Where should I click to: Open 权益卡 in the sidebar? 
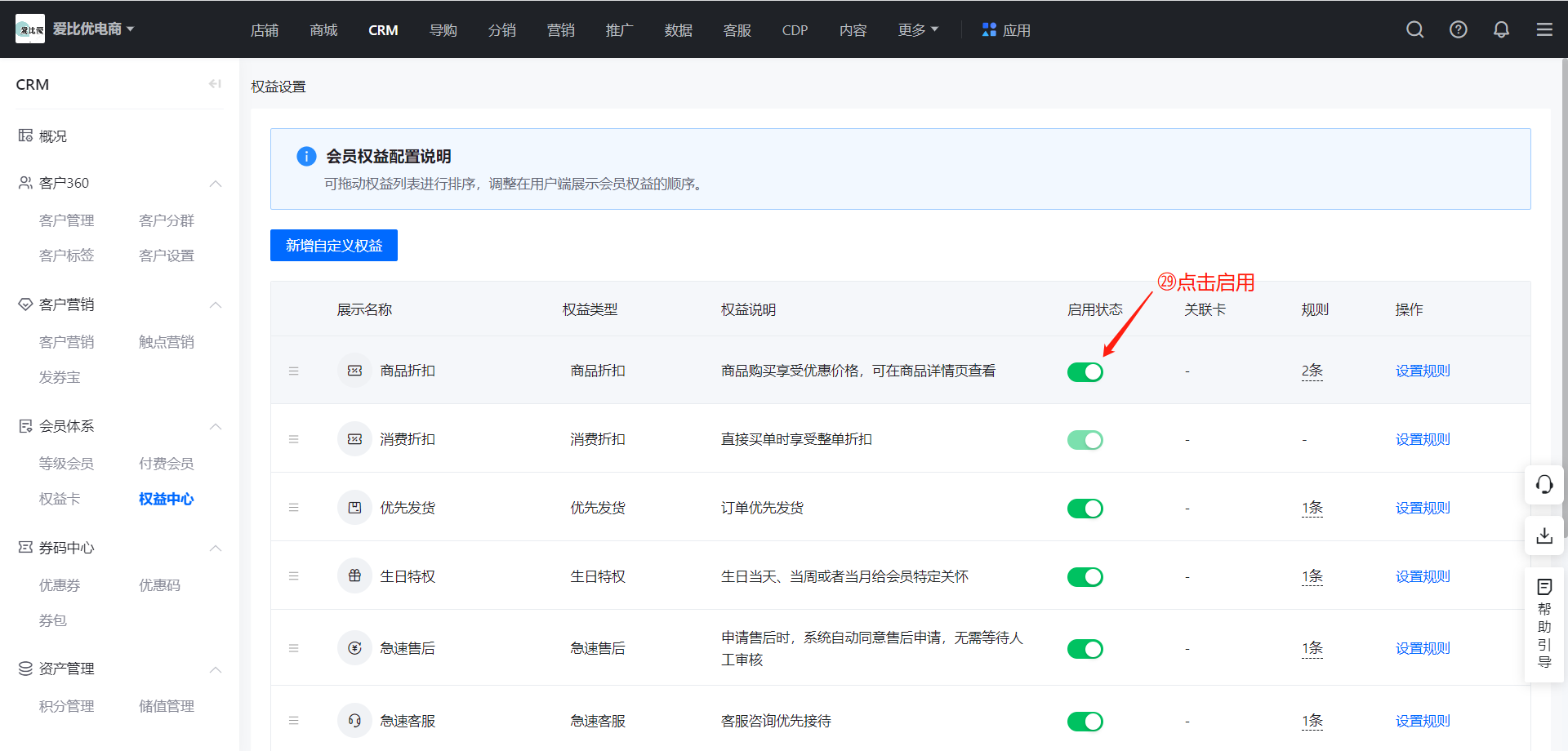pos(60,499)
